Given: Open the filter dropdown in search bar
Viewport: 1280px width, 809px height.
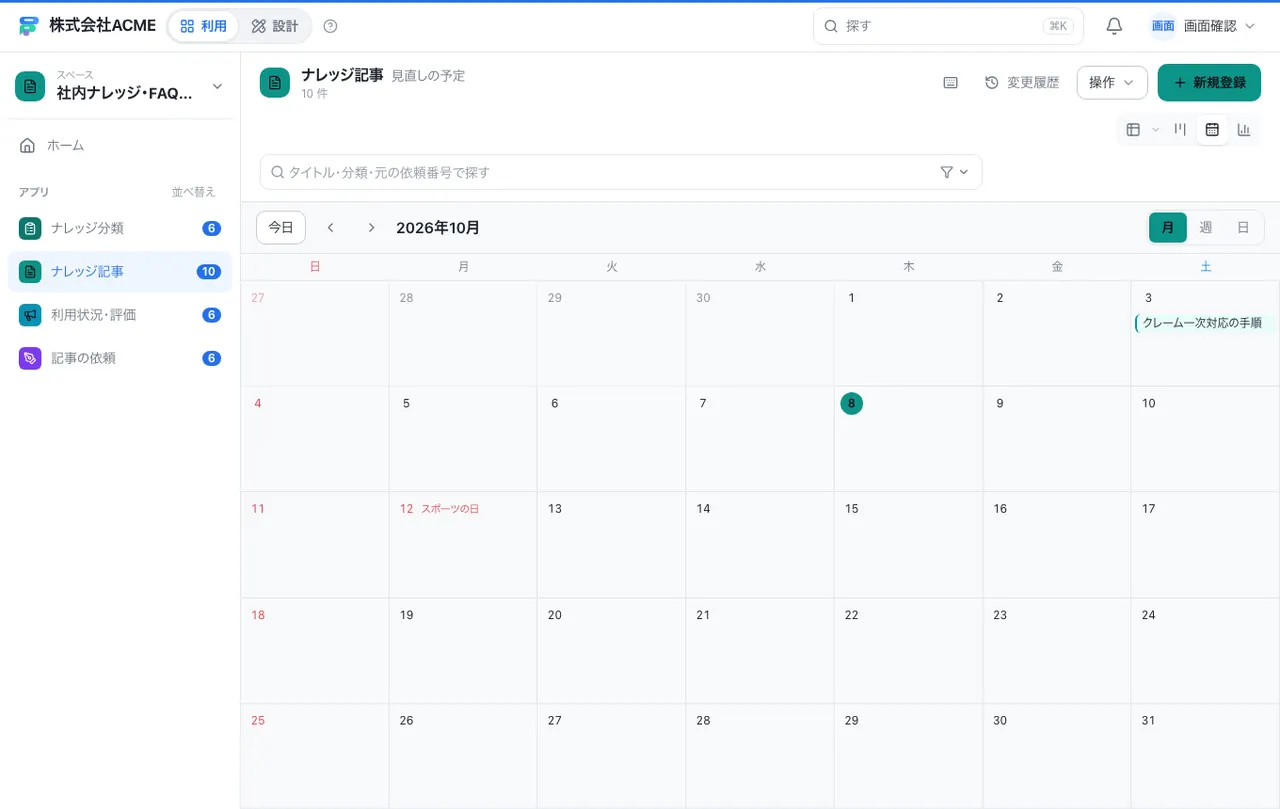Looking at the screenshot, I should tap(955, 172).
